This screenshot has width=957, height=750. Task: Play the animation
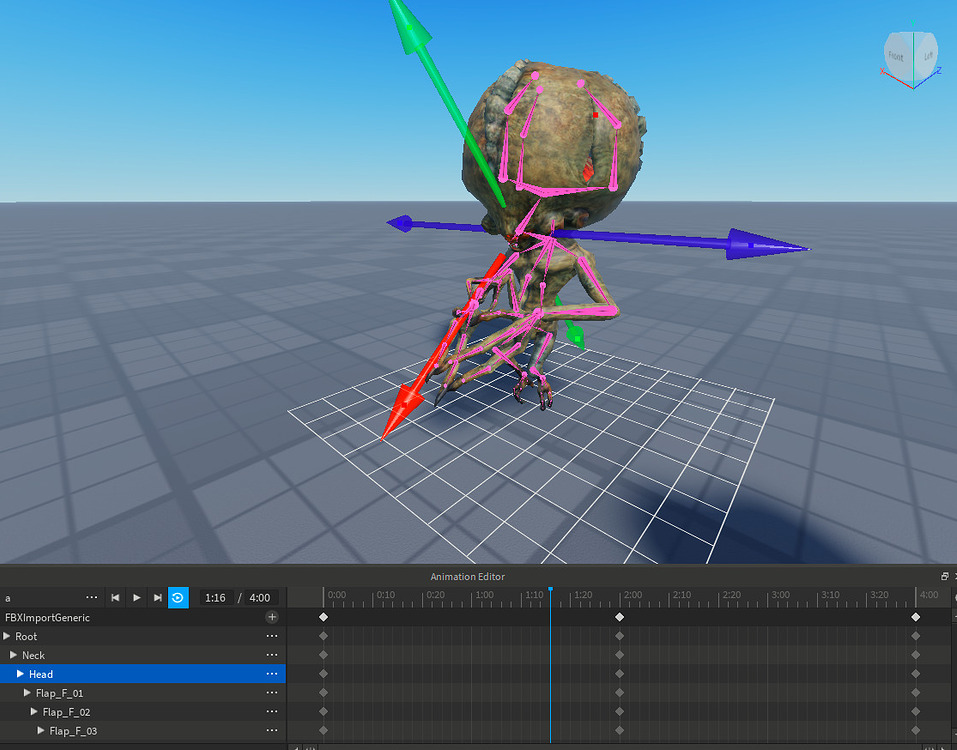pos(137,597)
